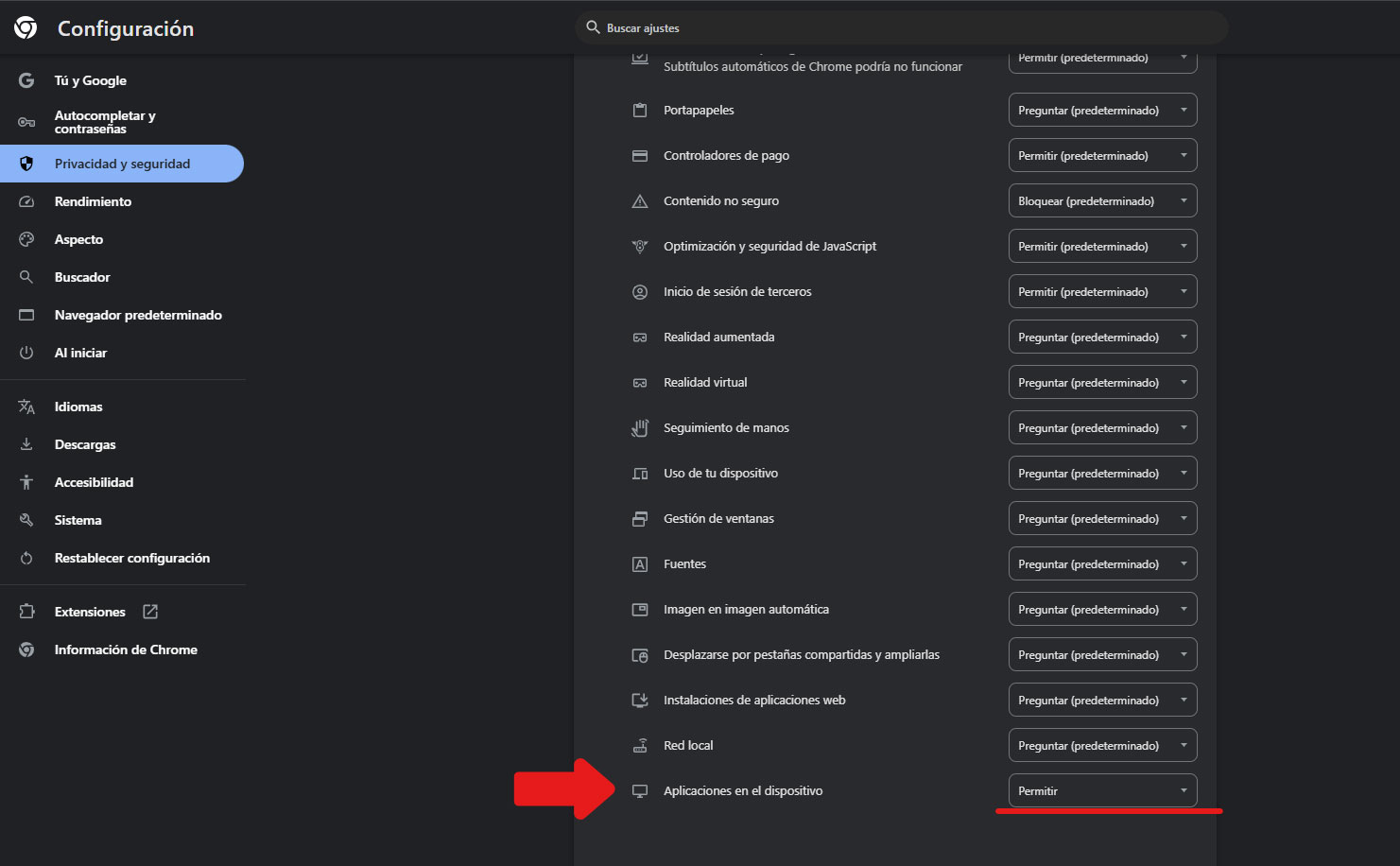Image resolution: width=1400 pixels, height=866 pixels.
Task: Click the Inicio de sesión de terceros icon
Action: (x=640, y=292)
